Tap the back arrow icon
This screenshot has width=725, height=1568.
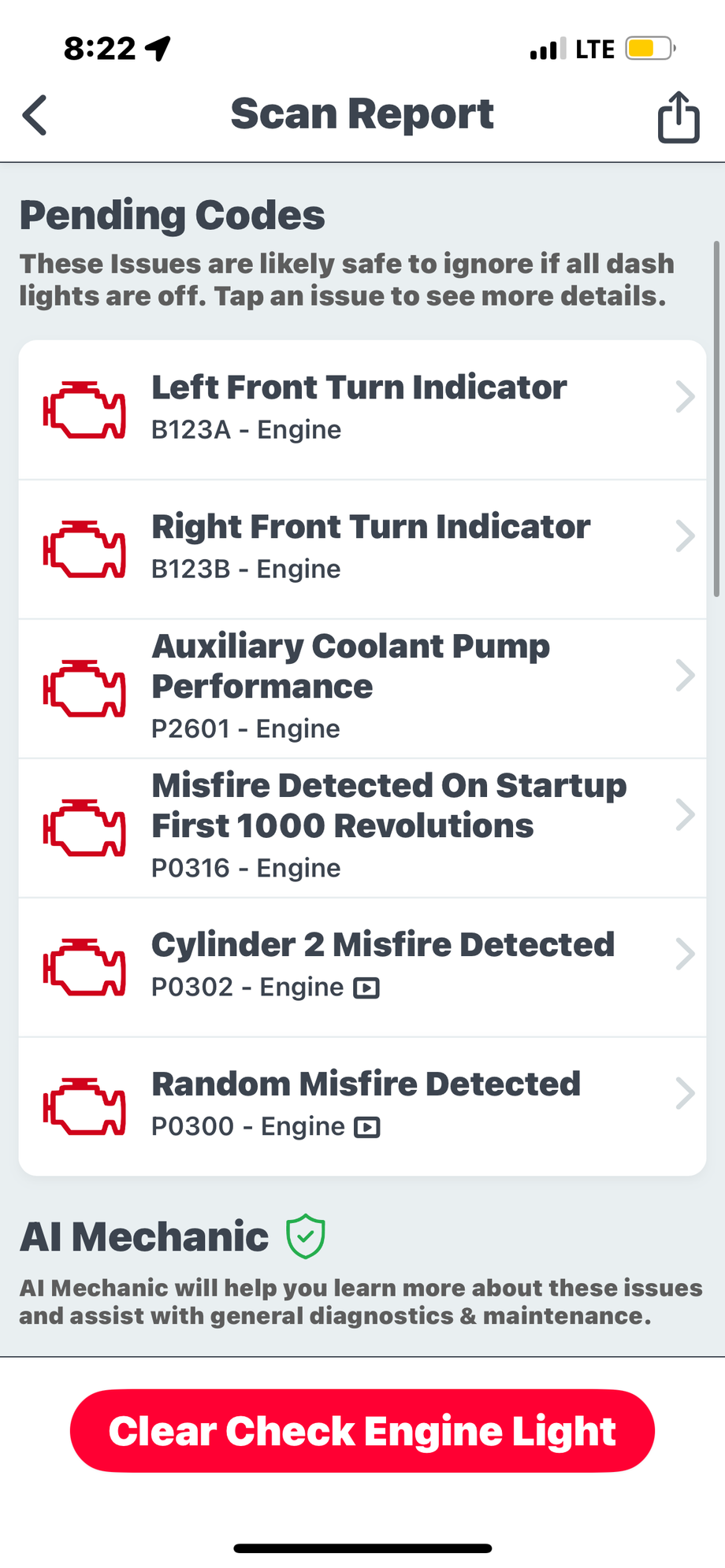point(35,116)
